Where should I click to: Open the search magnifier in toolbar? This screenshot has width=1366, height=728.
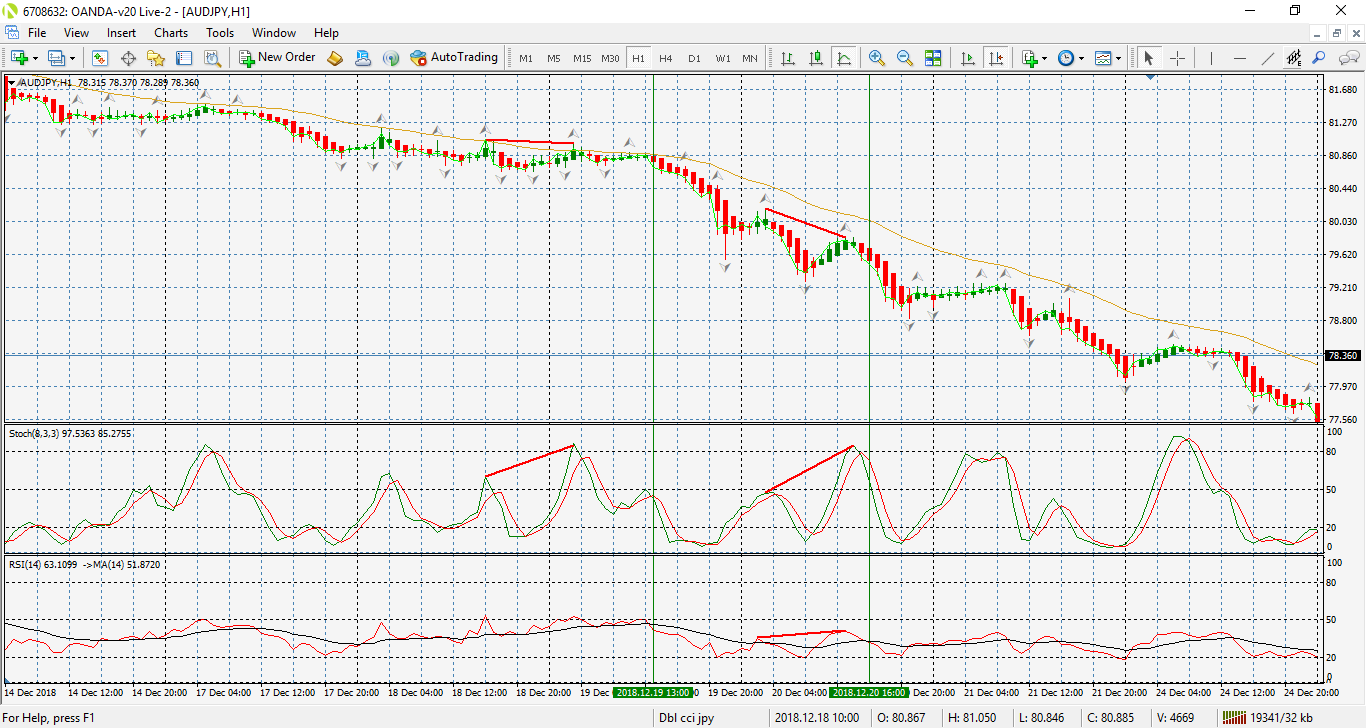click(x=1319, y=58)
